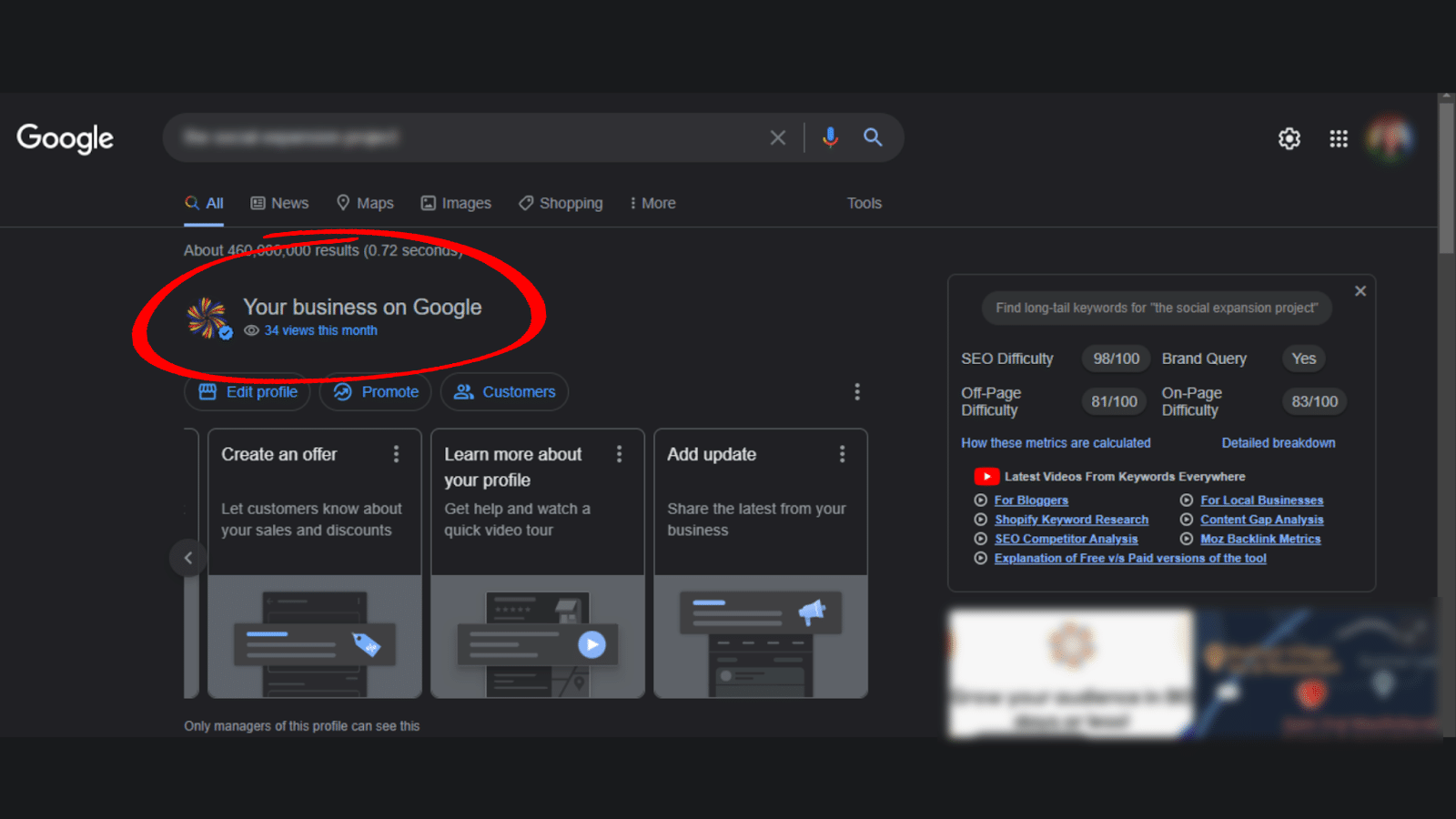
Task: Open the More search menu
Action: tap(652, 203)
